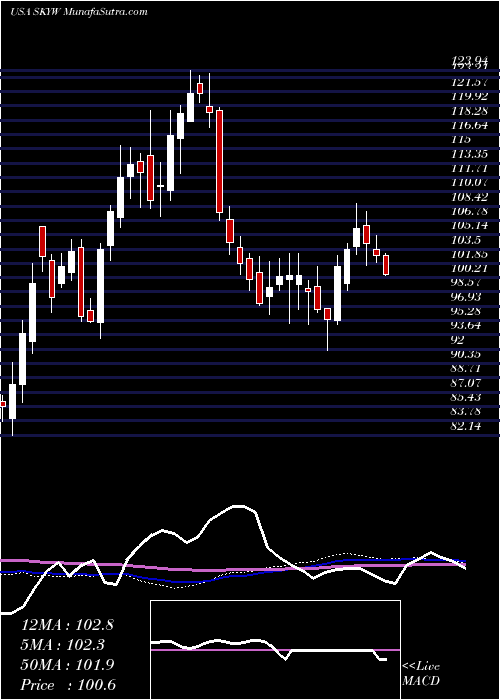Select the 111.71 price axis label
This screenshot has height=700, width=500.
pyautogui.click(x=469, y=168)
